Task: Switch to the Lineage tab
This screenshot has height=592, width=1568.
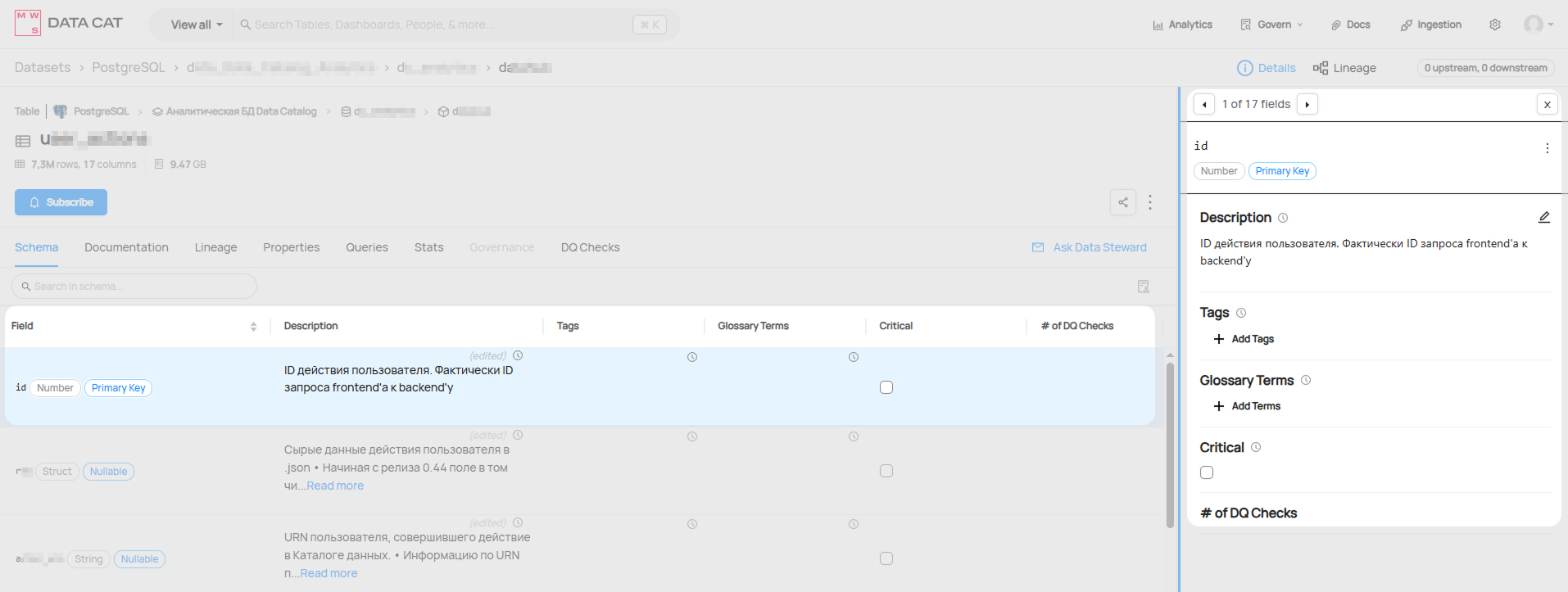Action: [215, 247]
